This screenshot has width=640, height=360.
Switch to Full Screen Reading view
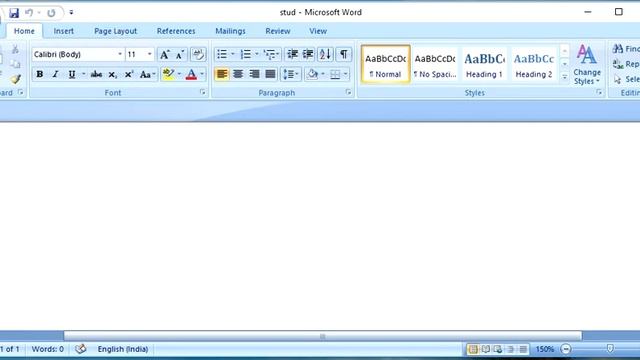486,349
